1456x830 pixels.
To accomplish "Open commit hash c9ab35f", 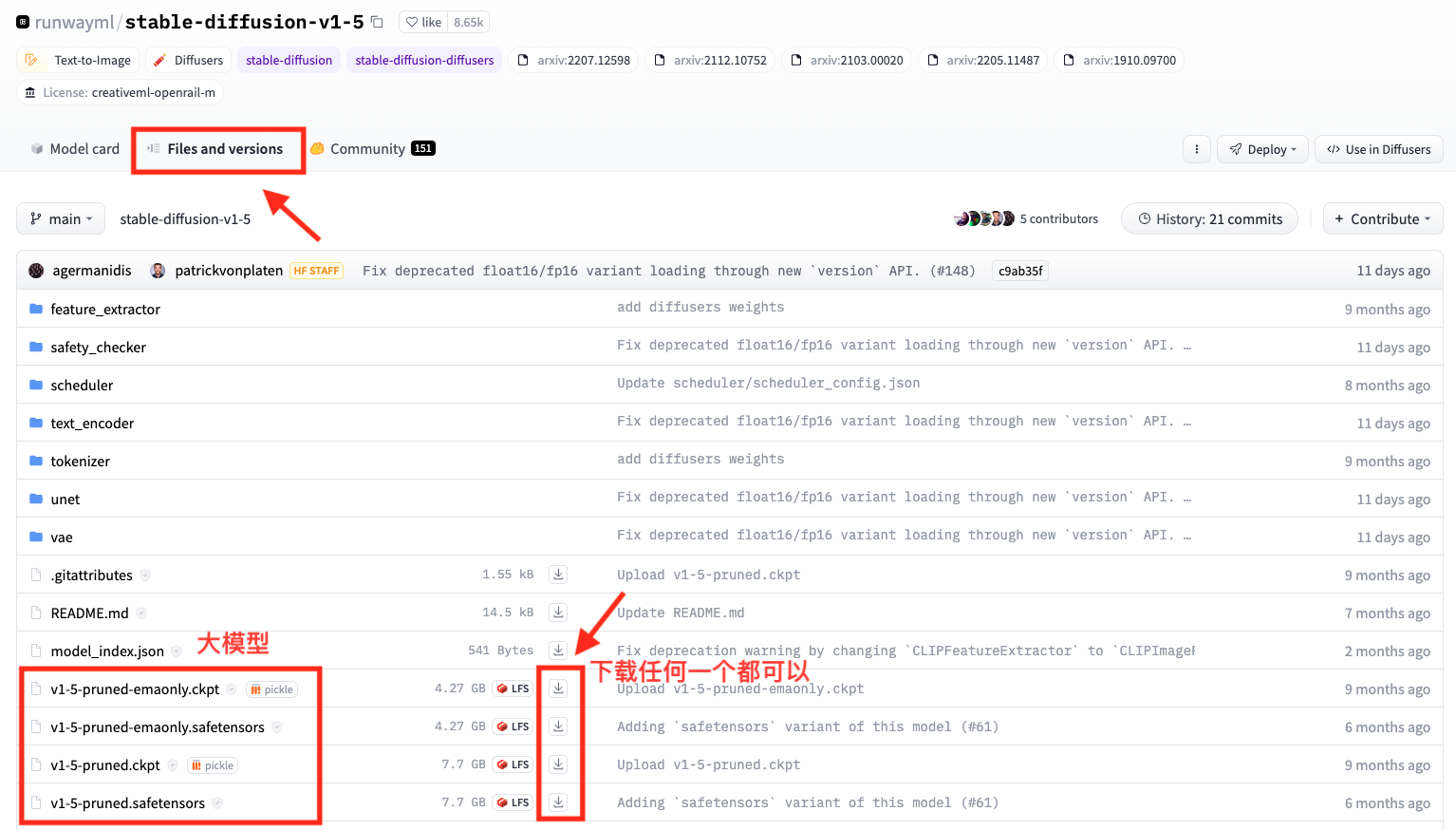I will click(x=1020, y=271).
